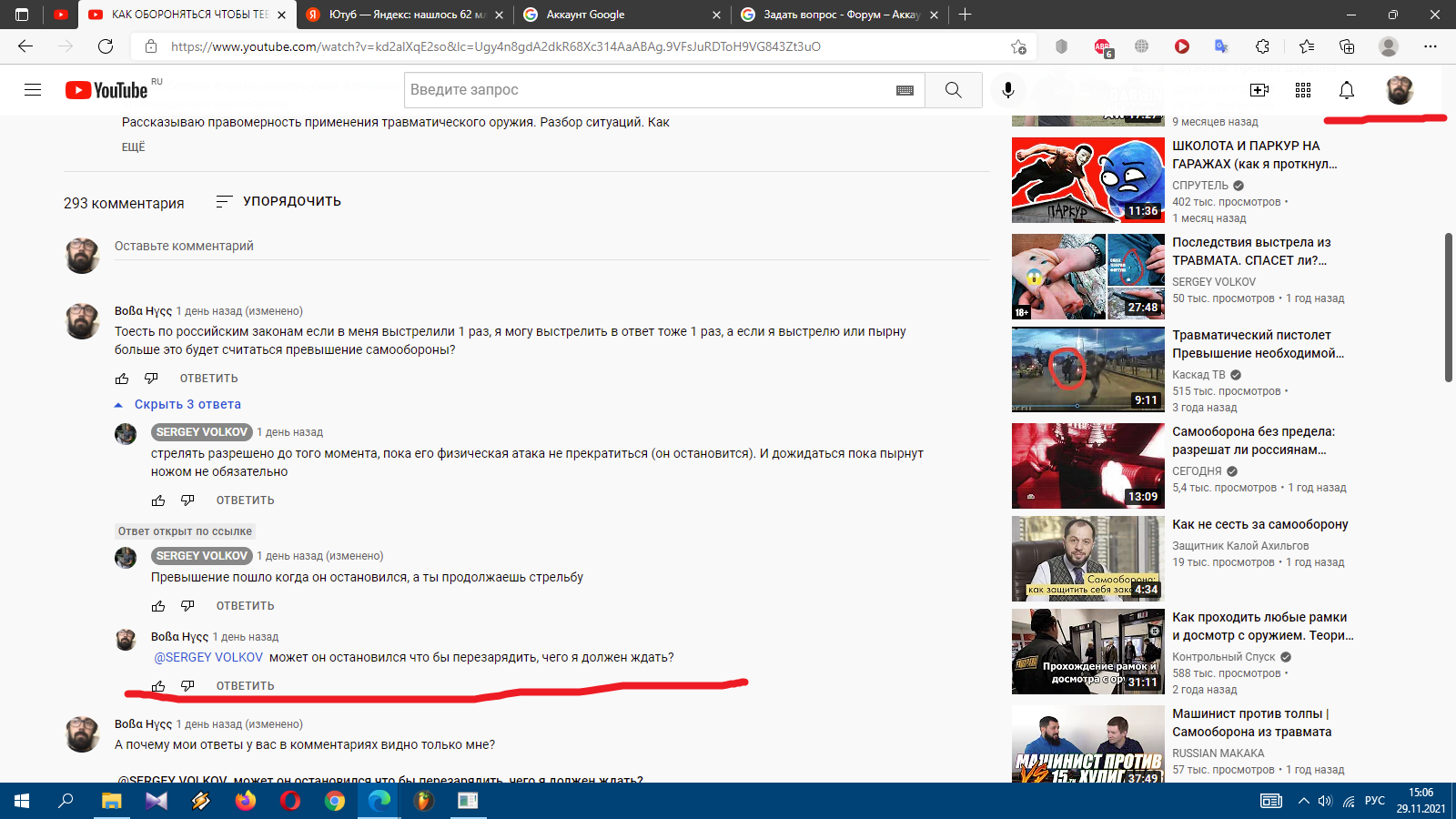Reply to the стрелять разрешено comment
1456x819 pixels.
(245, 500)
